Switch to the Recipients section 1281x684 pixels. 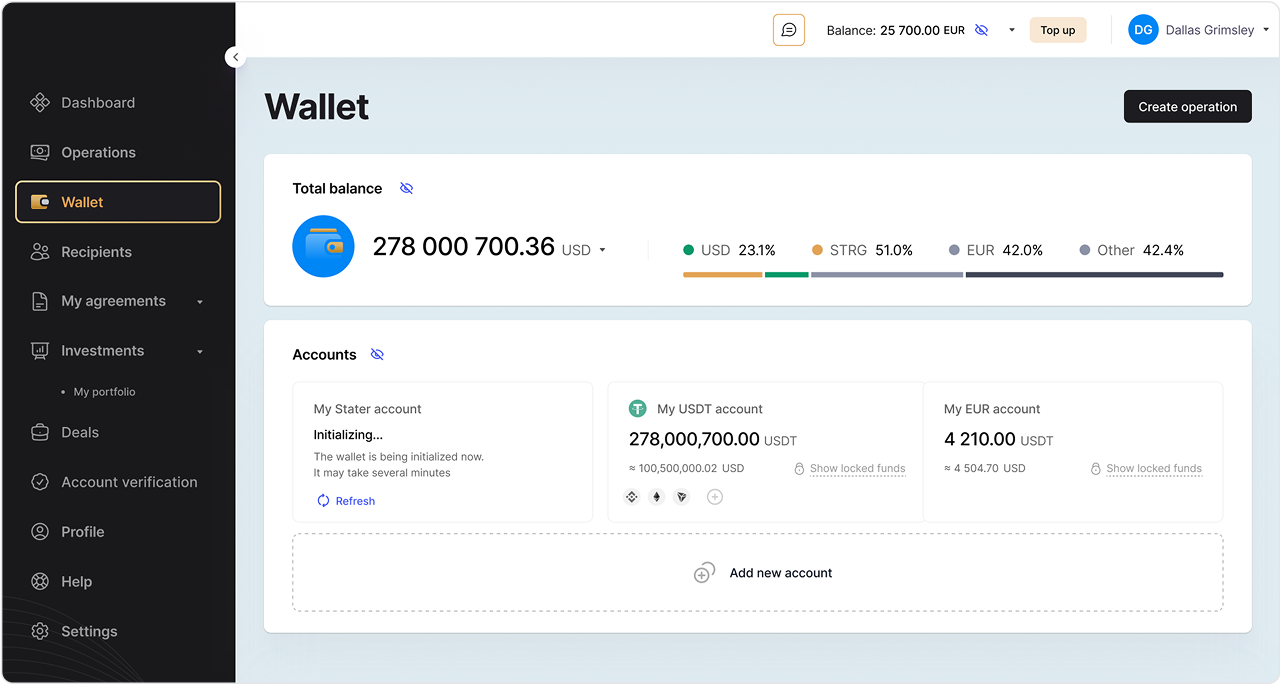pyautogui.click(x=95, y=251)
